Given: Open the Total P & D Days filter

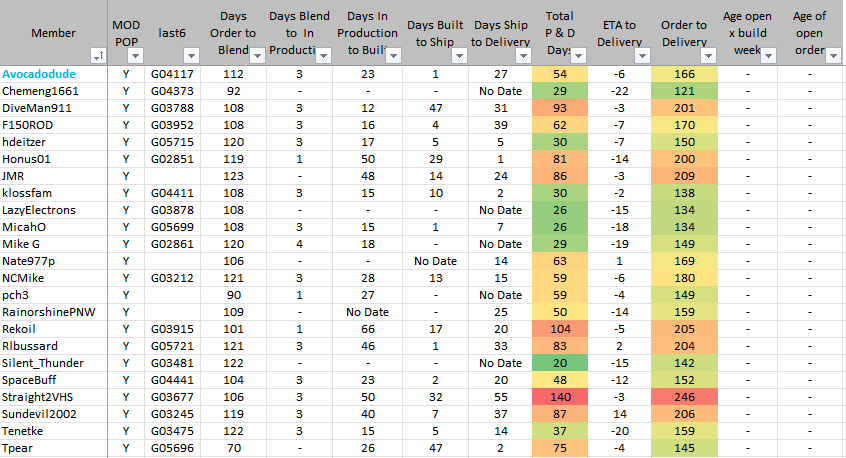Looking at the screenshot, I should tap(579, 56).
